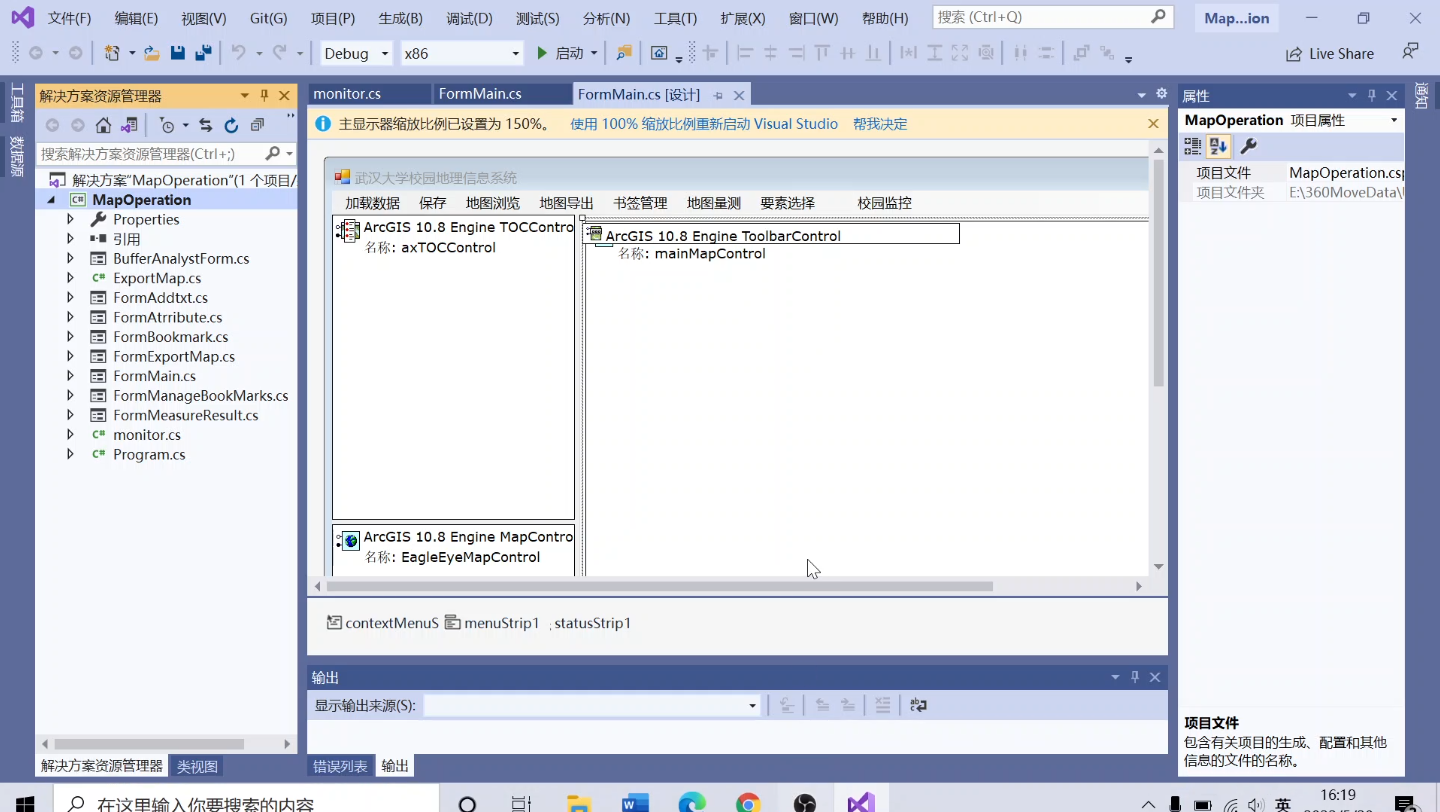Screen dimensions: 1440x812
Task: Open the 工具箱 toolbox side tab
Action: click(x=17, y=103)
